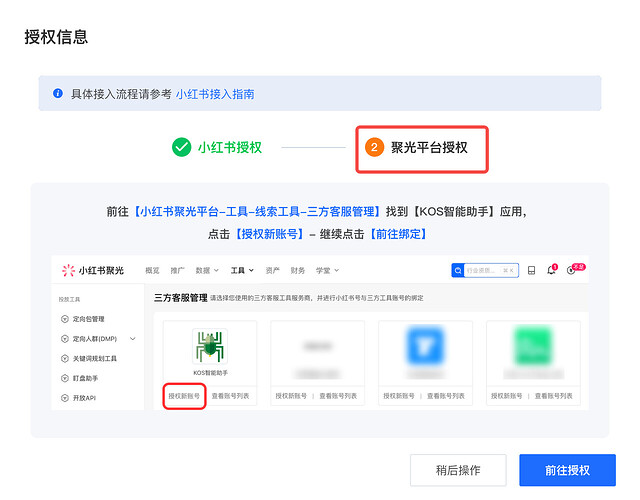640x500 pixels.
Task: Click the green checkmark step icon
Action: pyautogui.click(x=182, y=147)
